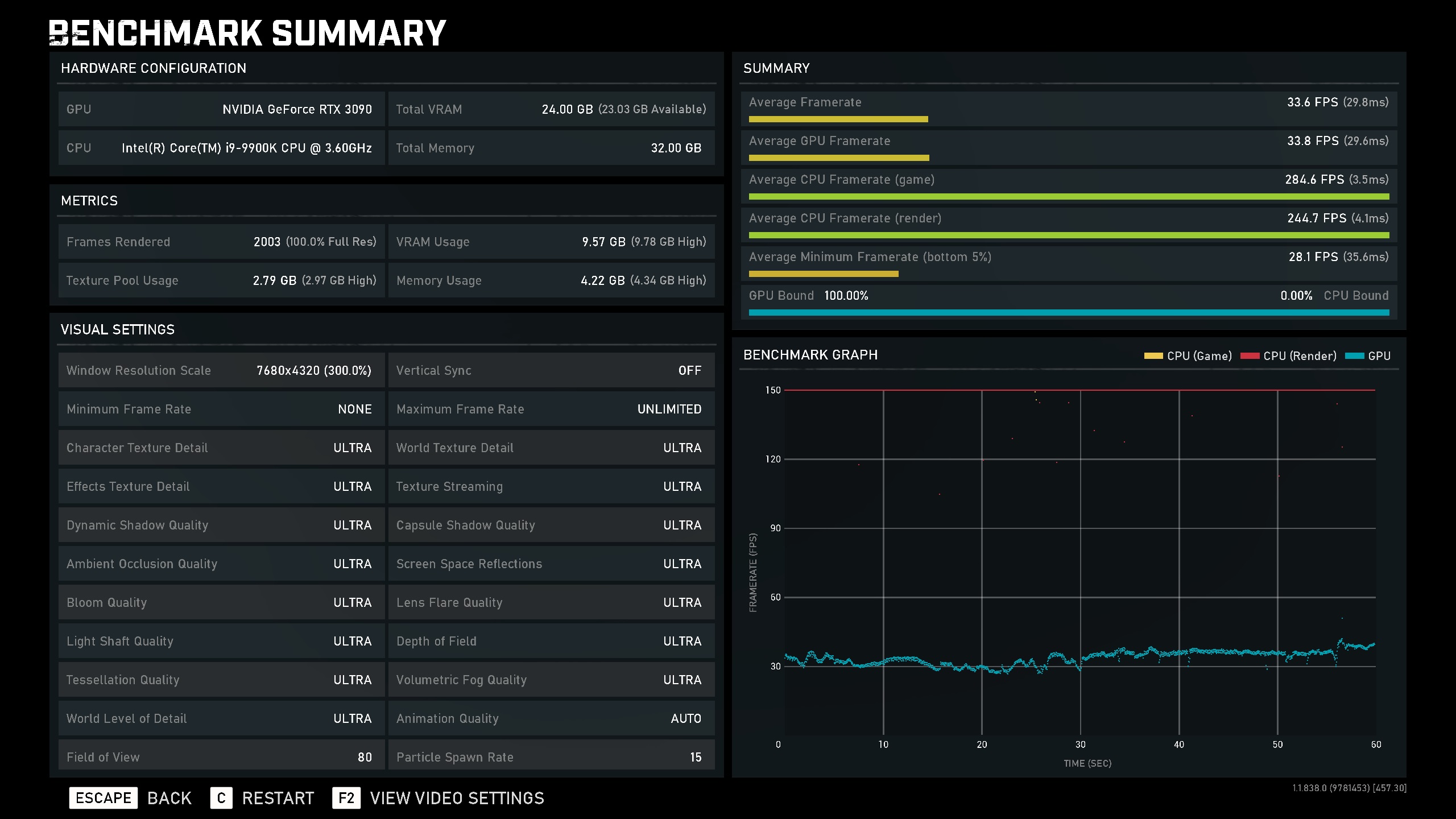Select the Window Resolution Scale row
Image resolution: width=1456 pixels, height=819 pixels.
pyautogui.click(x=221, y=370)
